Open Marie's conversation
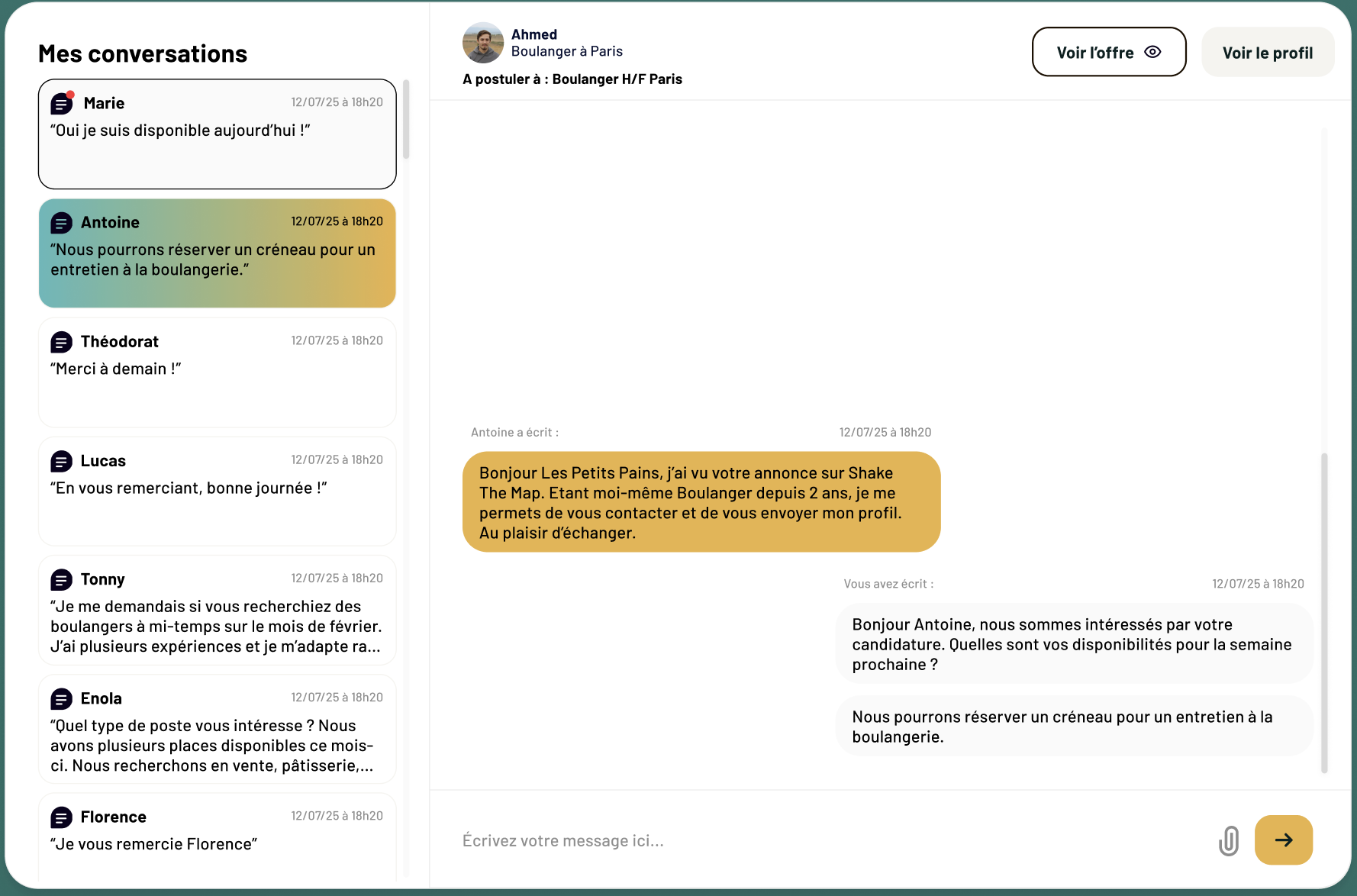The image size is (1357, 896). point(217,134)
